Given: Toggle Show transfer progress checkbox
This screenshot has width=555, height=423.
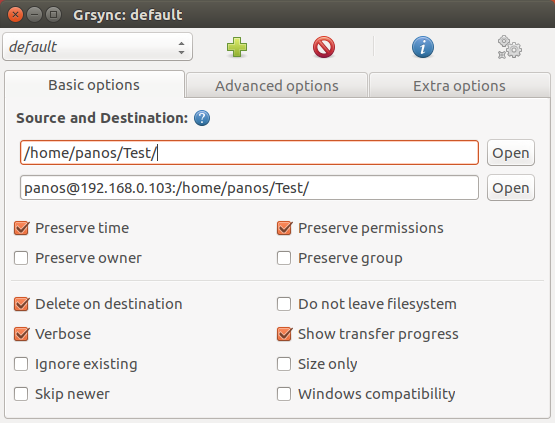Looking at the screenshot, I should tap(284, 334).
